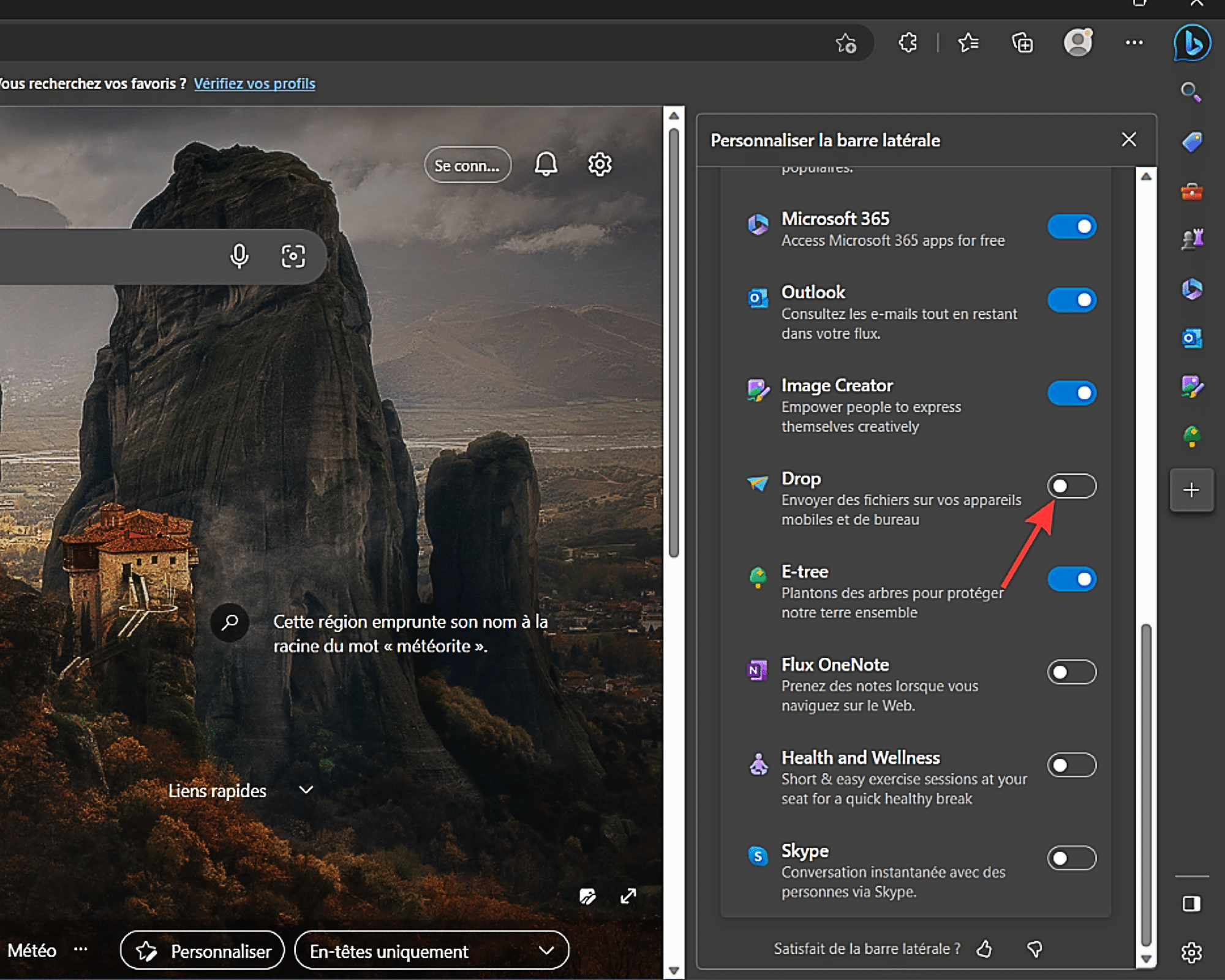Click the page scrollbar down arrow
Image resolution: width=1225 pixels, height=980 pixels.
click(674, 971)
